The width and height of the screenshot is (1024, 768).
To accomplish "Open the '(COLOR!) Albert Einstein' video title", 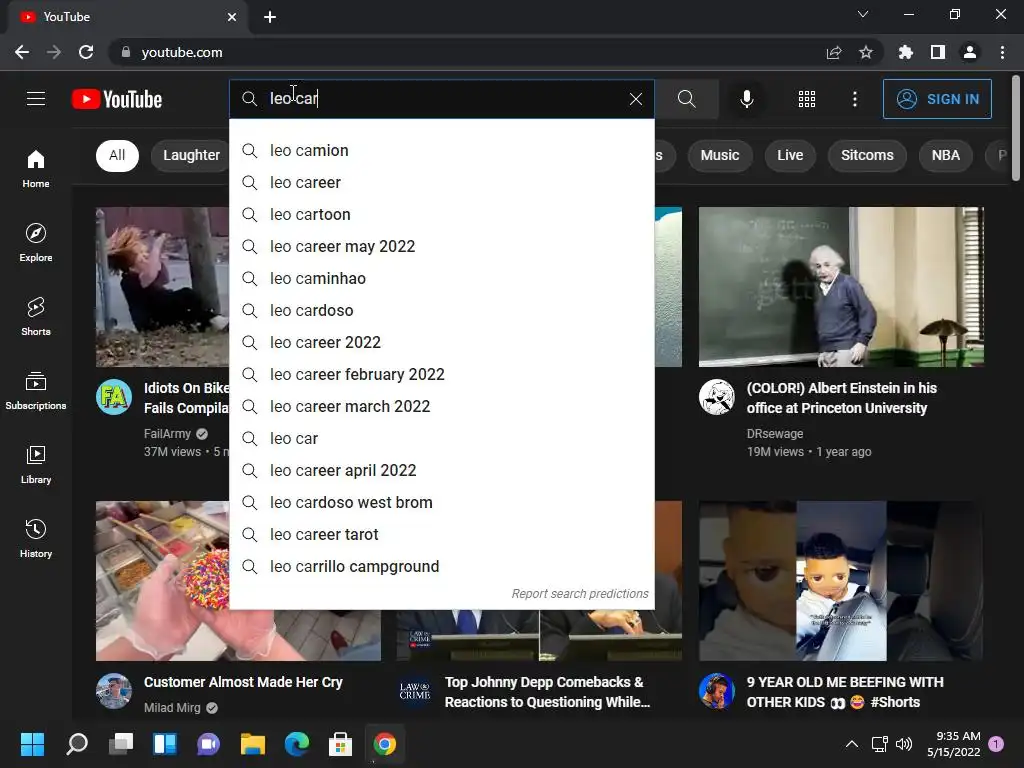I will click(x=842, y=398).
